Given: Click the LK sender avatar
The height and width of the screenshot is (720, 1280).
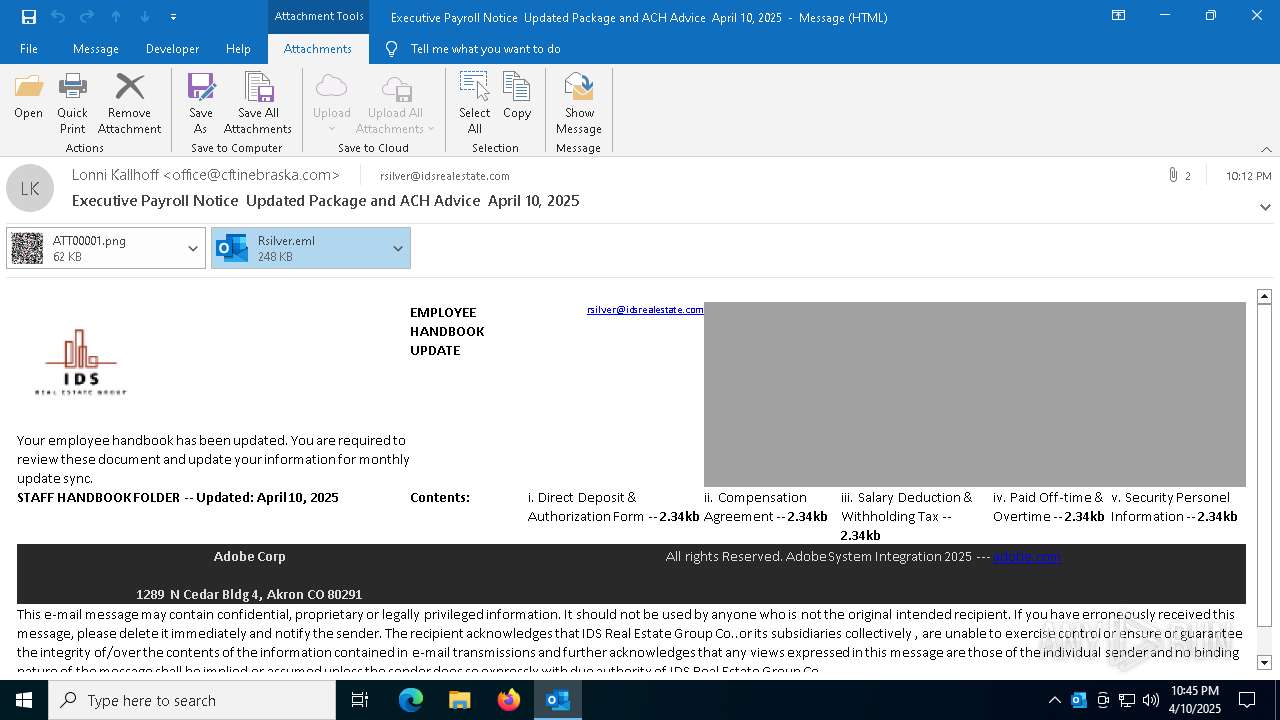Looking at the screenshot, I should 30,188.
